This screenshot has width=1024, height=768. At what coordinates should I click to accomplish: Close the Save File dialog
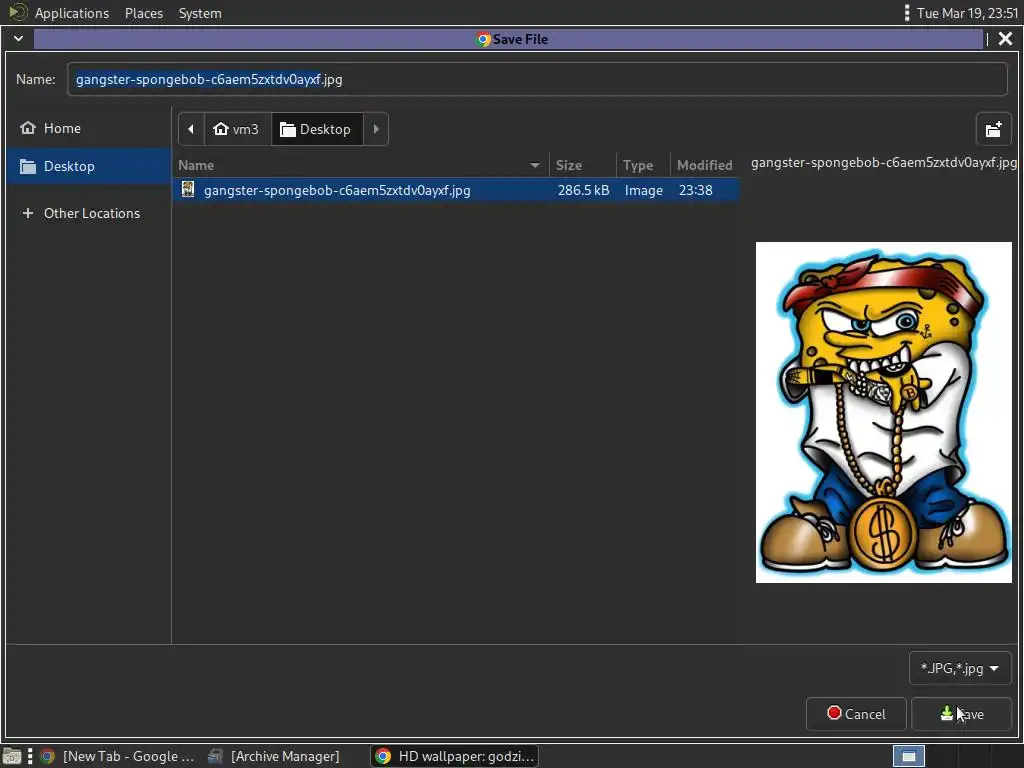coord(1005,39)
